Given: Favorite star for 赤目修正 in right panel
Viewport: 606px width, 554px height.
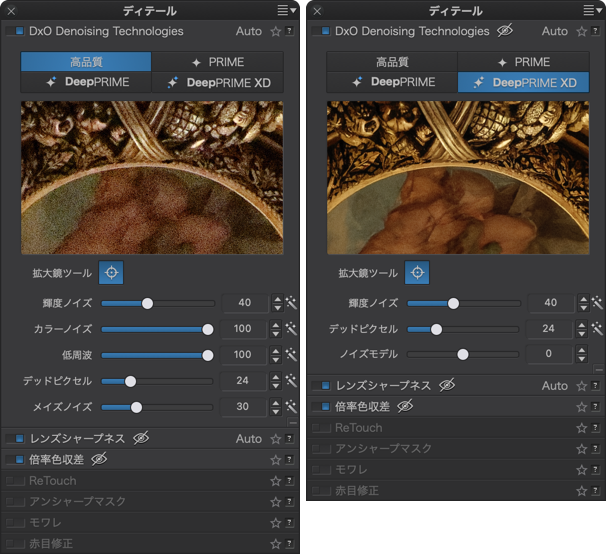Looking at the screenshot, I should (582, 491).
